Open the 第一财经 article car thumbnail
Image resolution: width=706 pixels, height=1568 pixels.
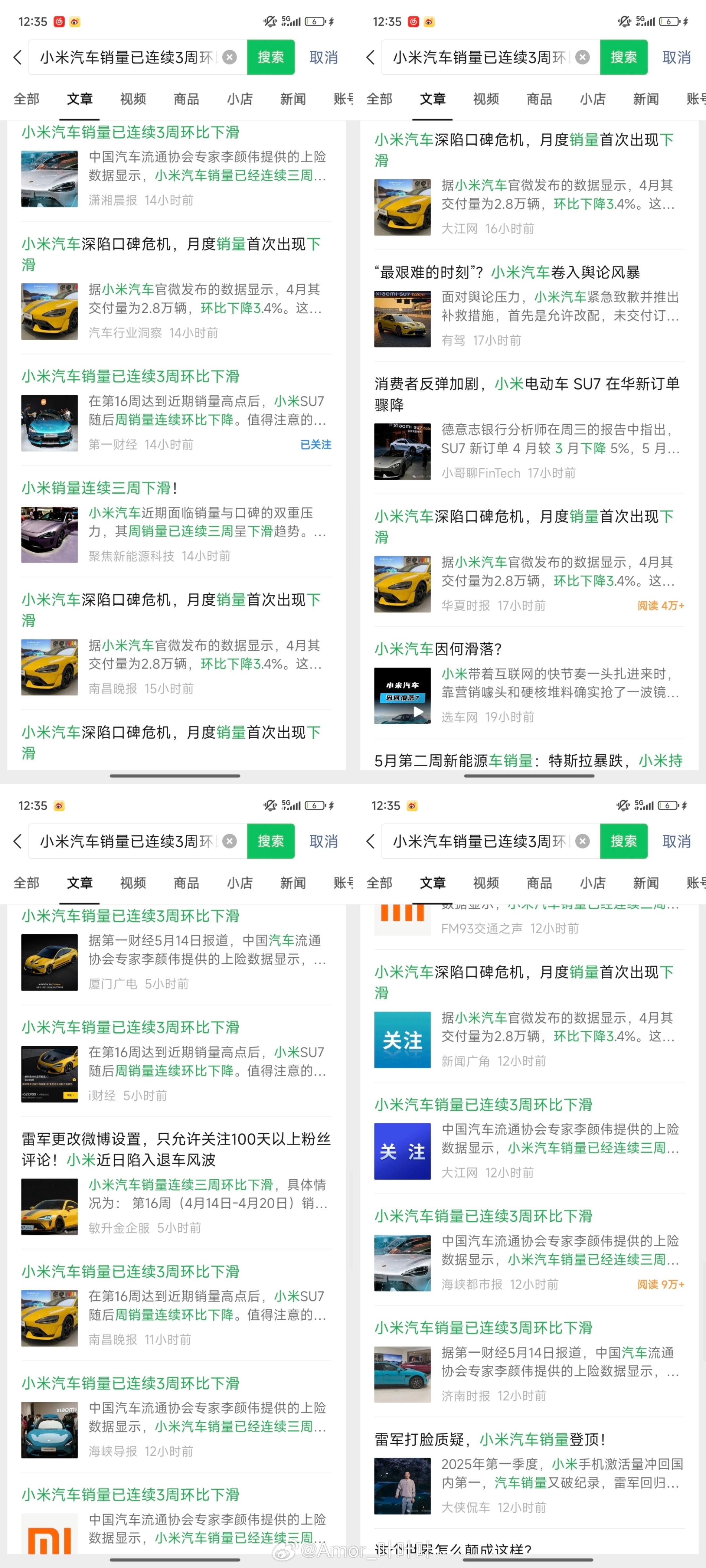(x=49, y=423)
